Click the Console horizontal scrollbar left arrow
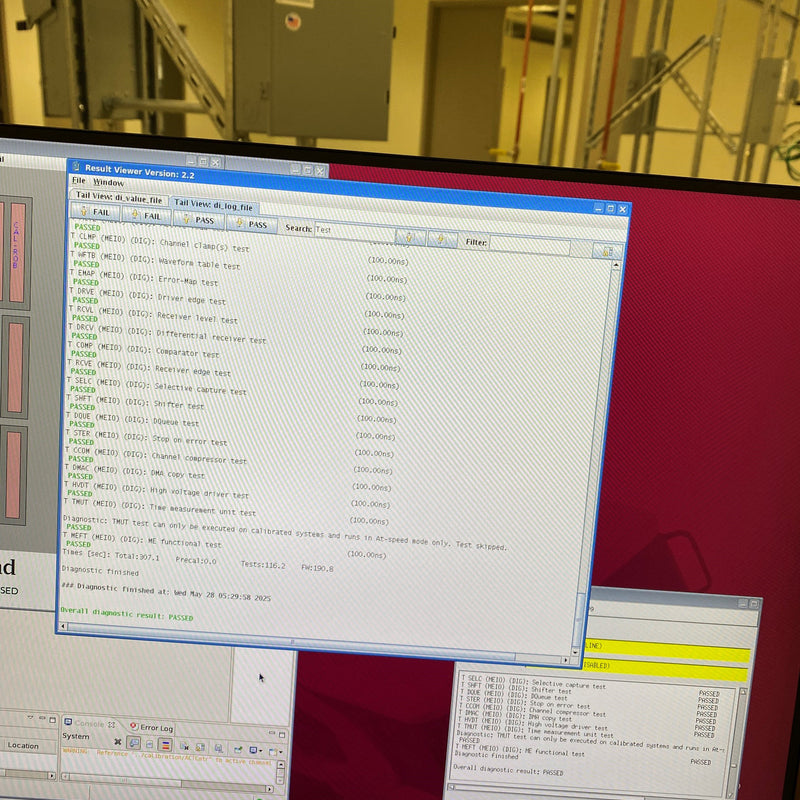Screen dimensions: 800x800 (x=65, y=776)
